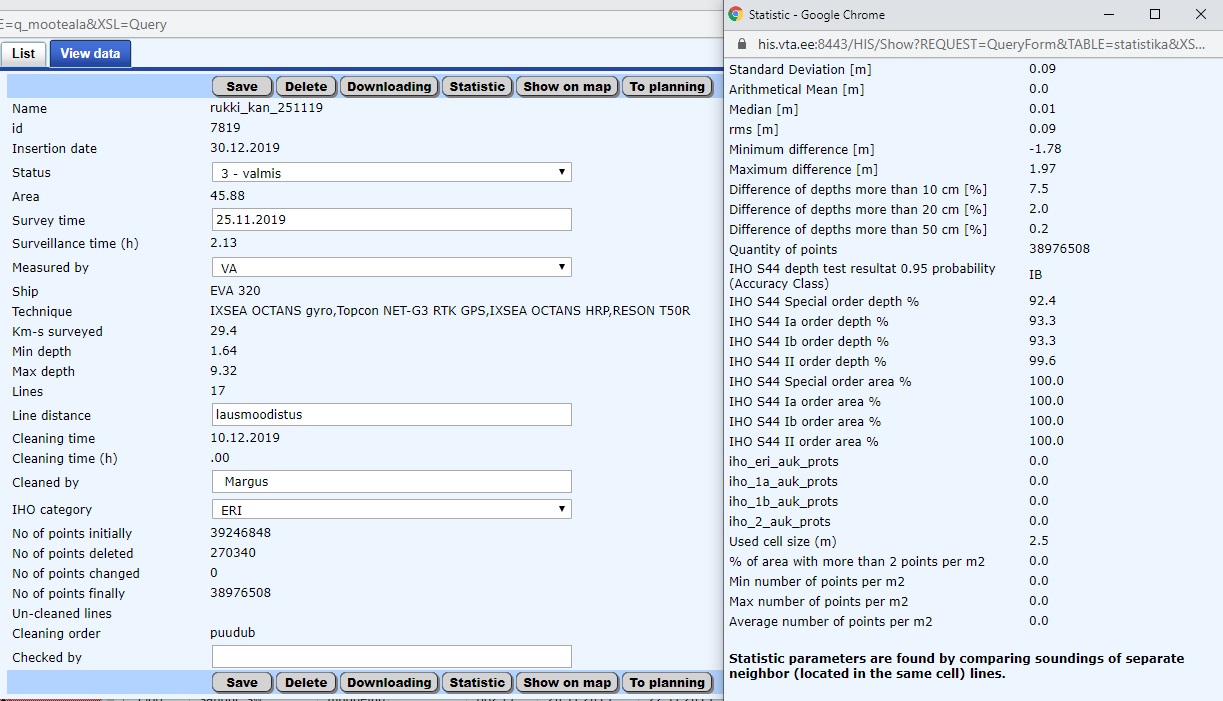The image size is (1223, 701).
Task: Select the View data tab
Action: 90,54
